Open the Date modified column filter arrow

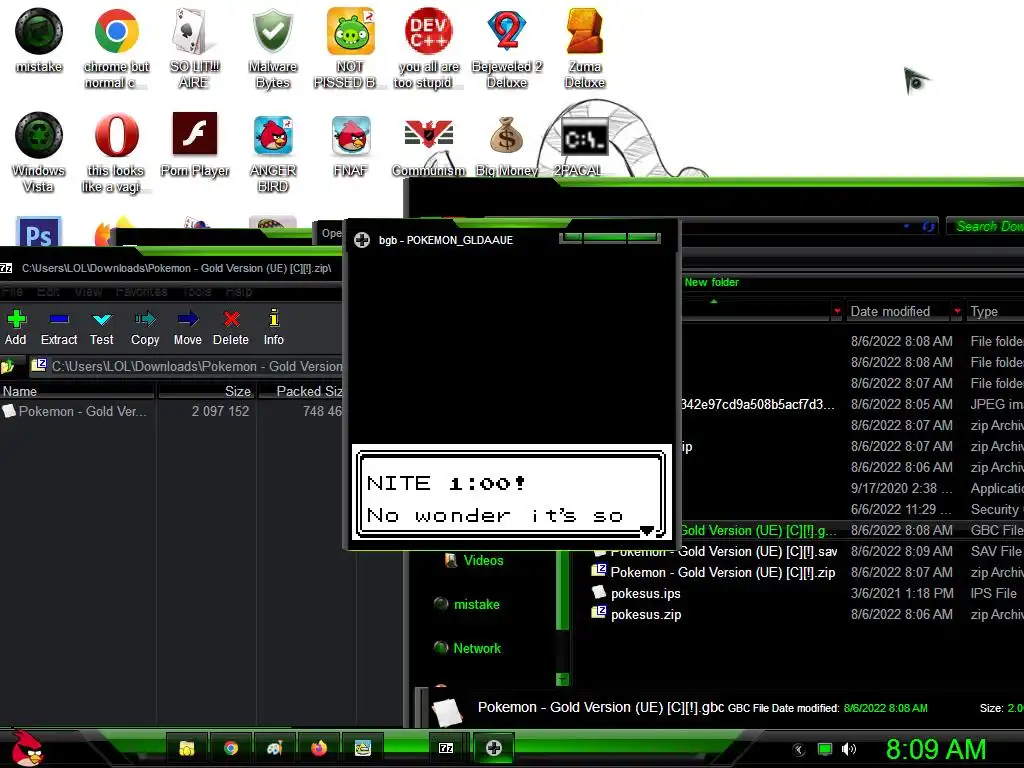[x=957, y=312]
